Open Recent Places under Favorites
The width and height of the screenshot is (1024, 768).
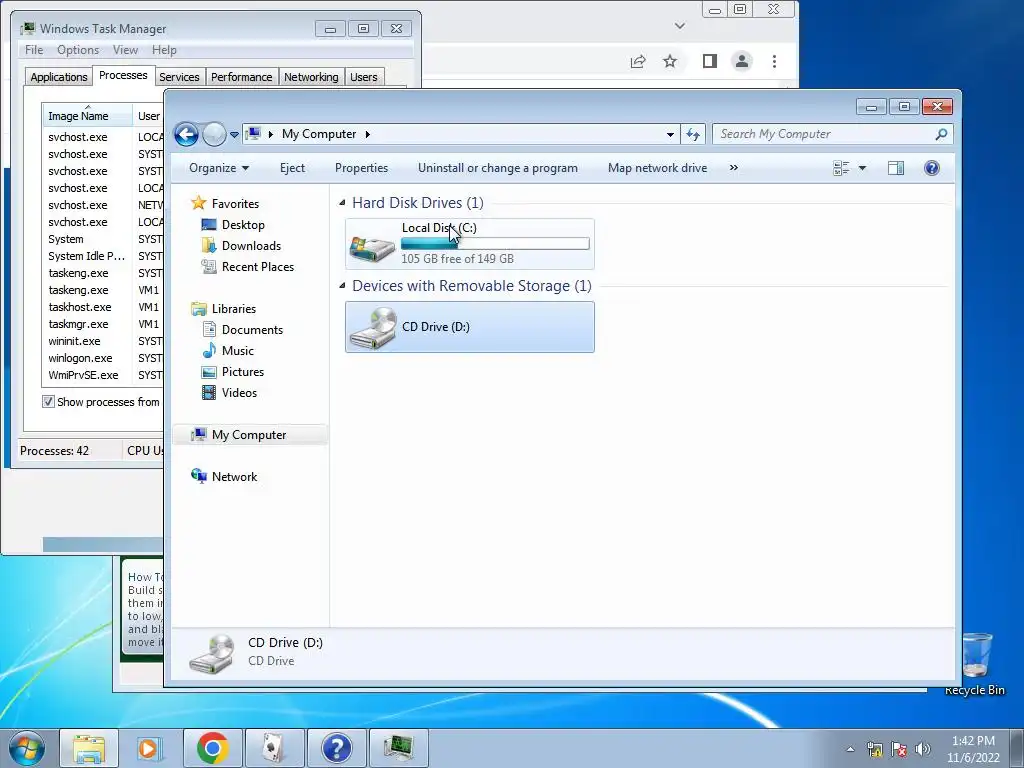click(257, 266)
